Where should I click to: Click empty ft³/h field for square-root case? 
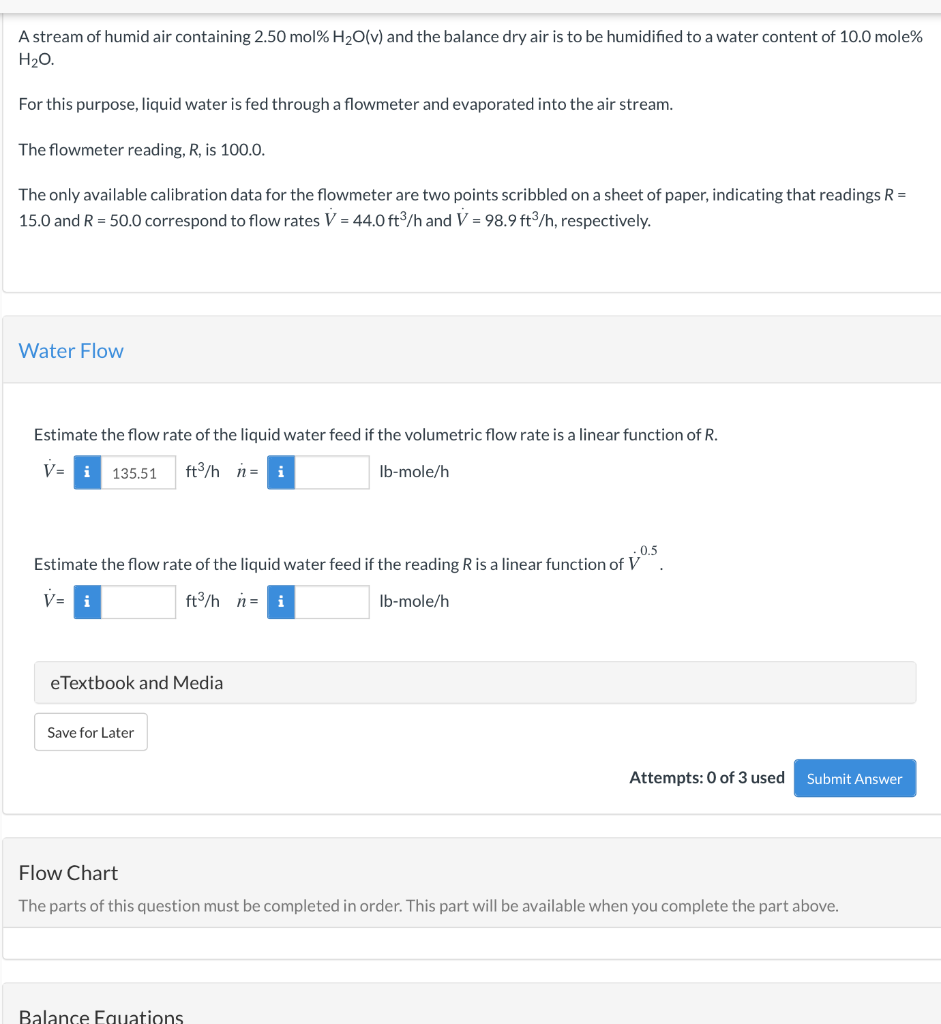[x=138, y=601]
